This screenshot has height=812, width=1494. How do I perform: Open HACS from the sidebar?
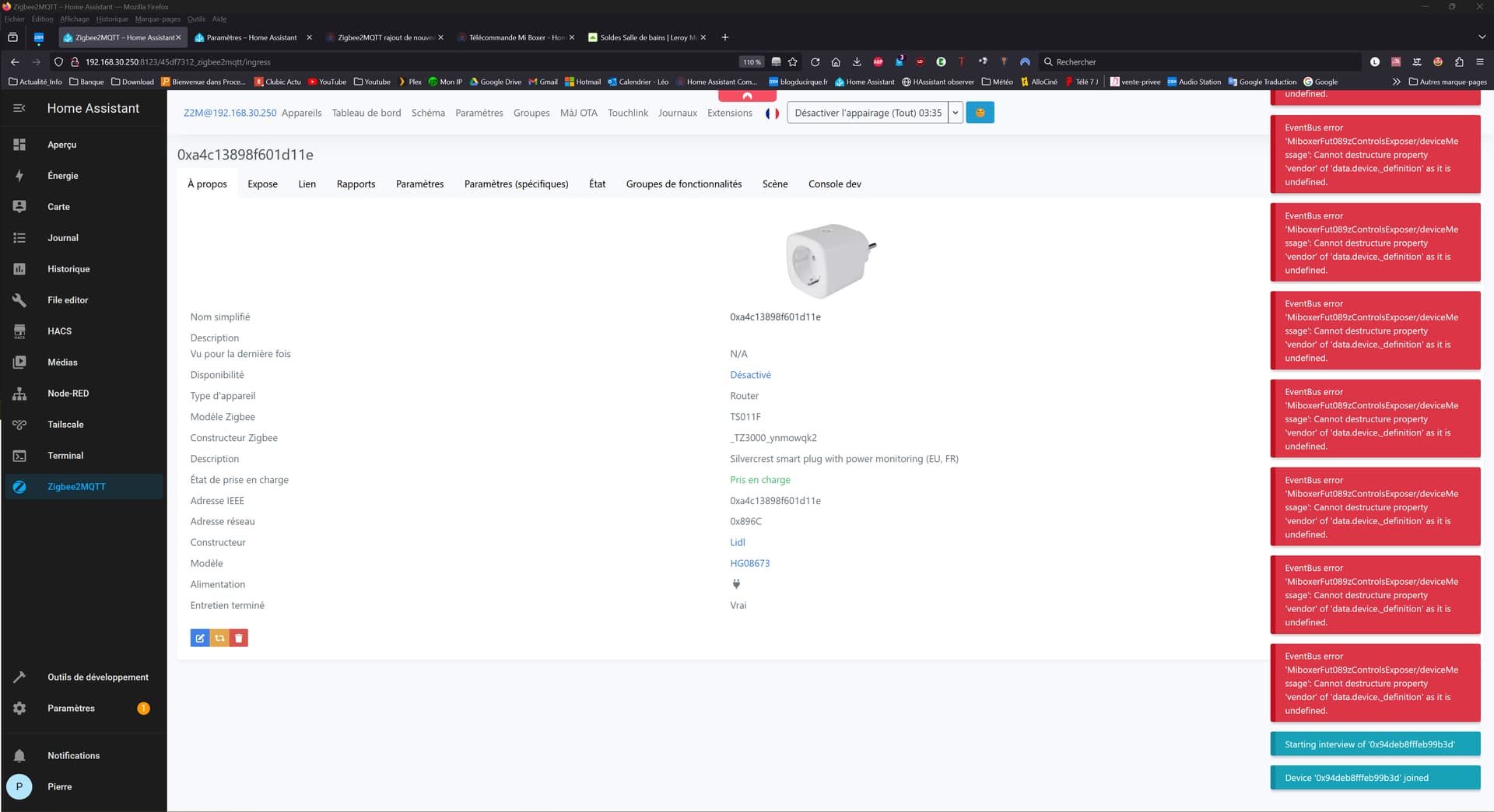(x=59, y=331)
